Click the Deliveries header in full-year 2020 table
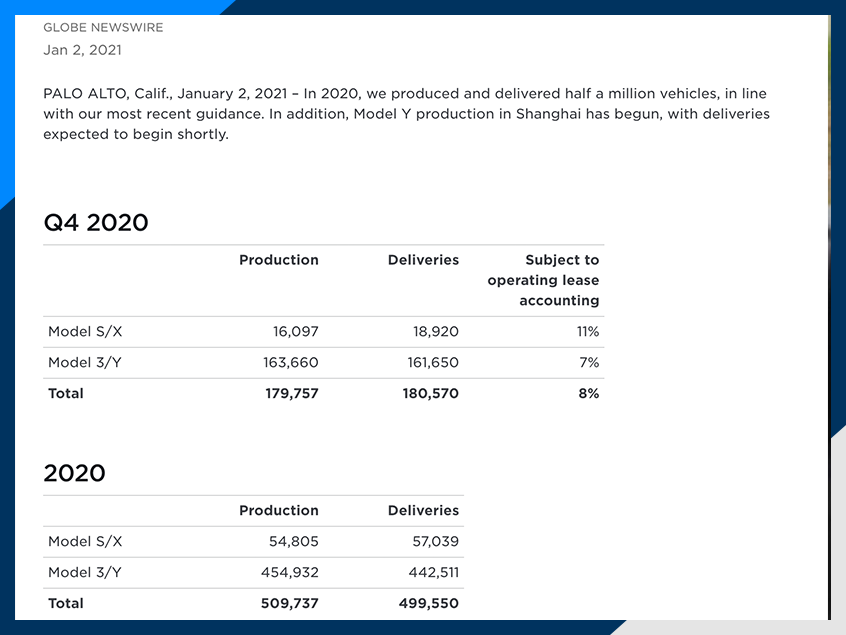 click(424, 510)
